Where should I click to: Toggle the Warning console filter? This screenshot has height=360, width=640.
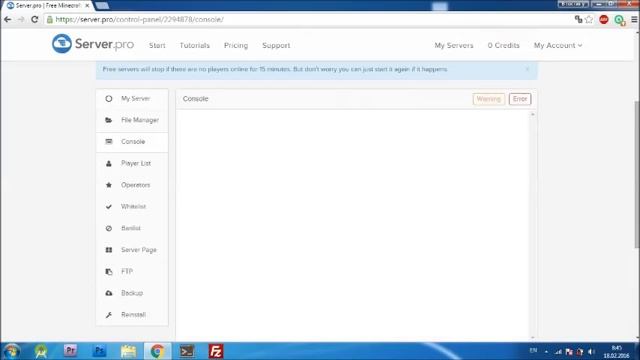coord(489,99)
